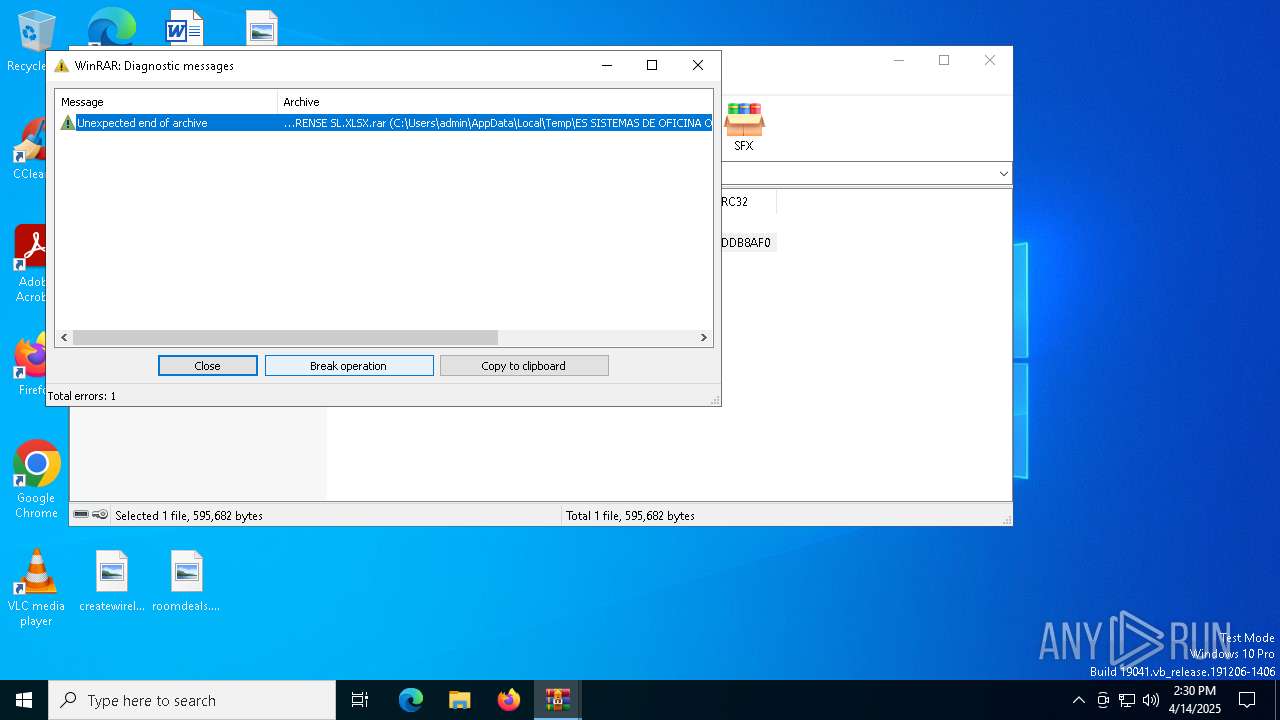Click the Close button in the diagnostic dialog
The width and height of the screenshot is (1280, 720).
tap(207, 366)
